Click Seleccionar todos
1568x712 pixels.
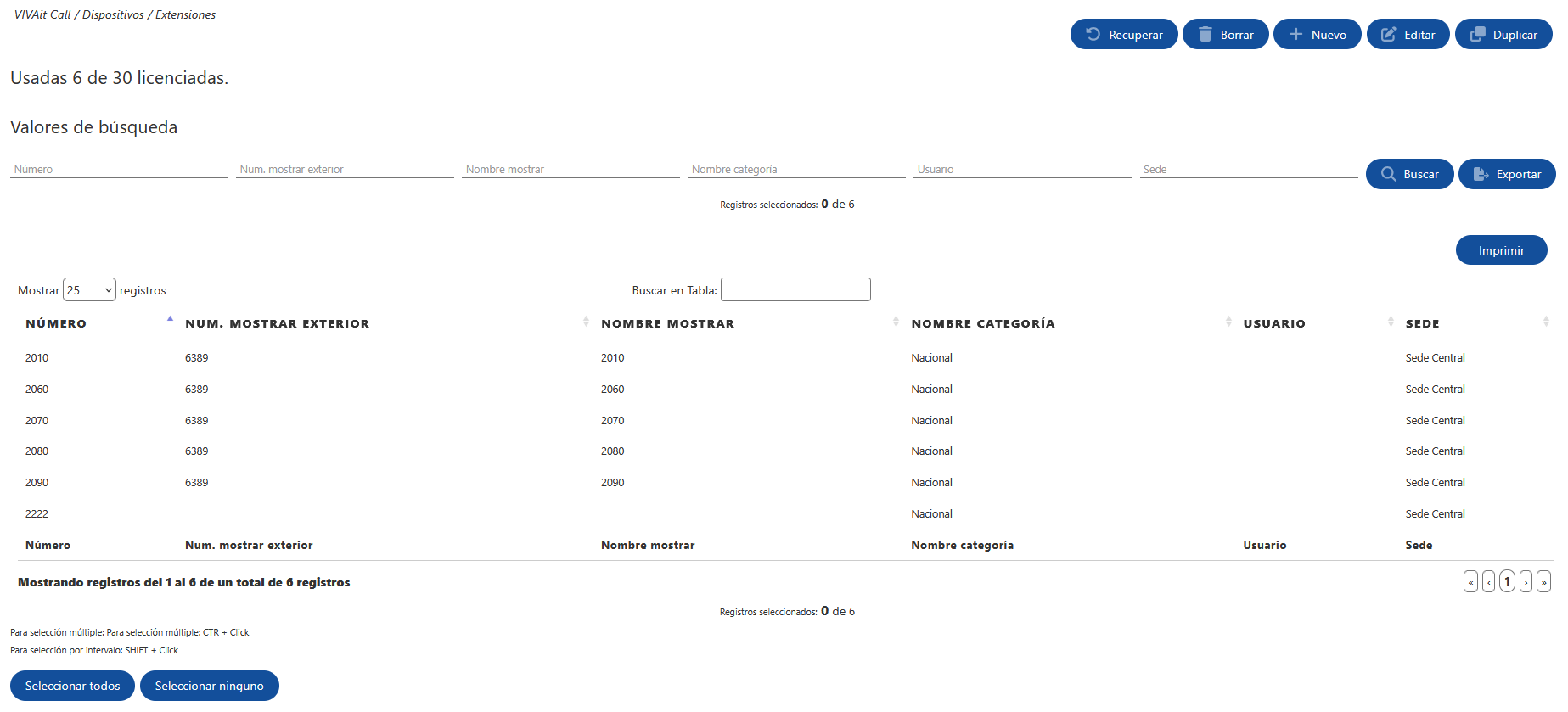click(72, 686)
